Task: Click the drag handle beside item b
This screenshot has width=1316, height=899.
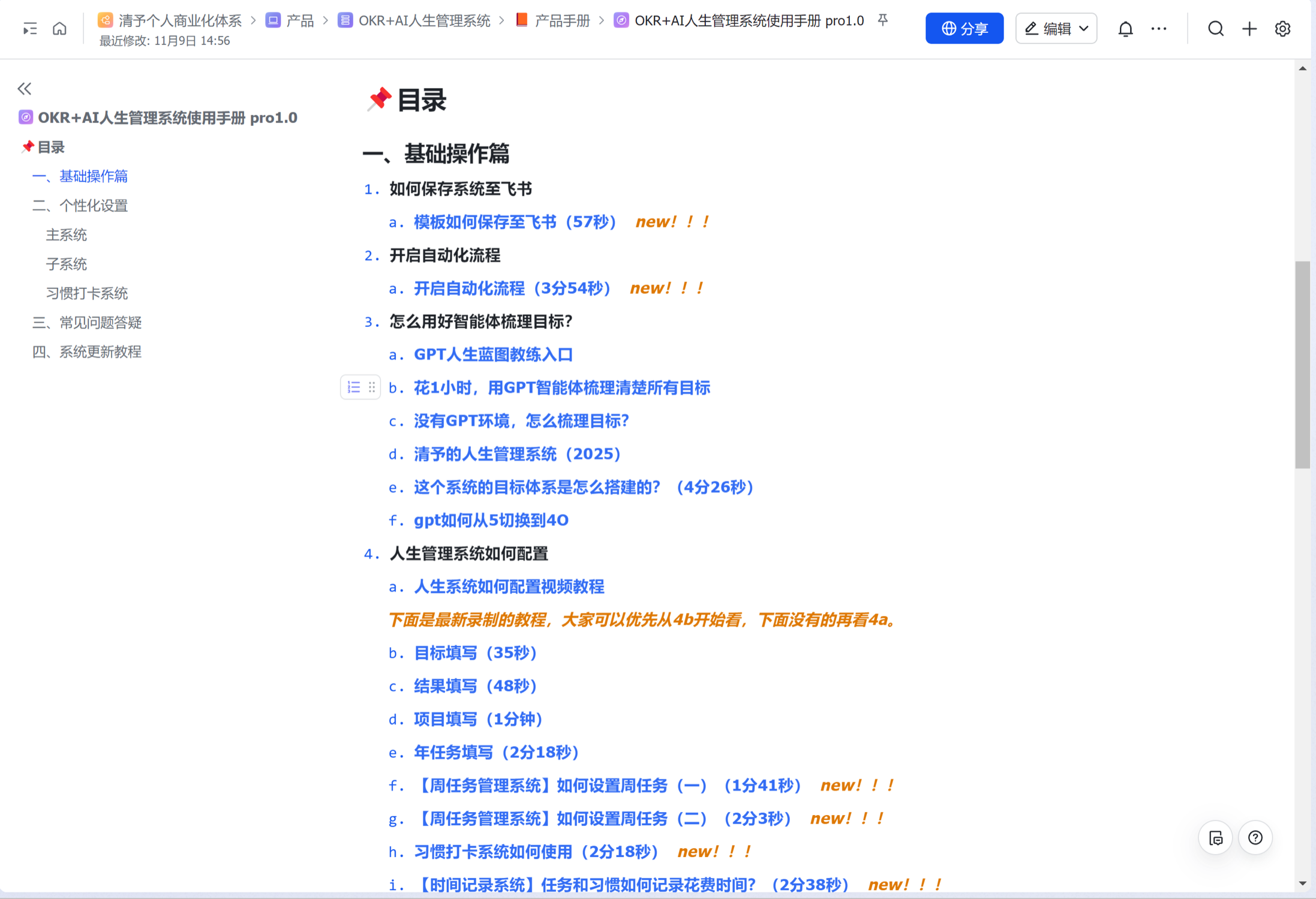Action: 372,387
